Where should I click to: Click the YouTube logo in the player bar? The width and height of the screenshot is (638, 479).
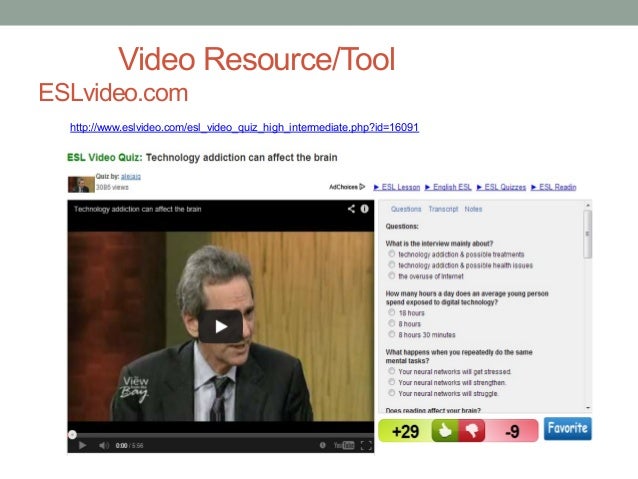pos(344,445)
